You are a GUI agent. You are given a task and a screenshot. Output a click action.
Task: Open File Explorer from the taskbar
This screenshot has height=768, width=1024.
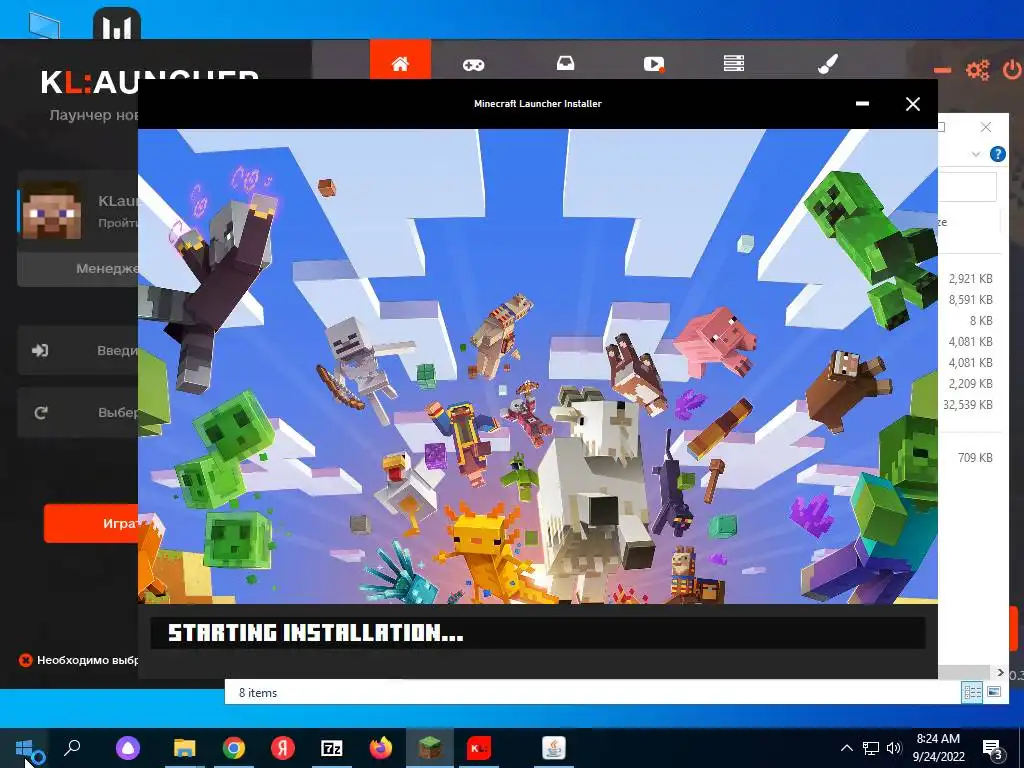185,748
